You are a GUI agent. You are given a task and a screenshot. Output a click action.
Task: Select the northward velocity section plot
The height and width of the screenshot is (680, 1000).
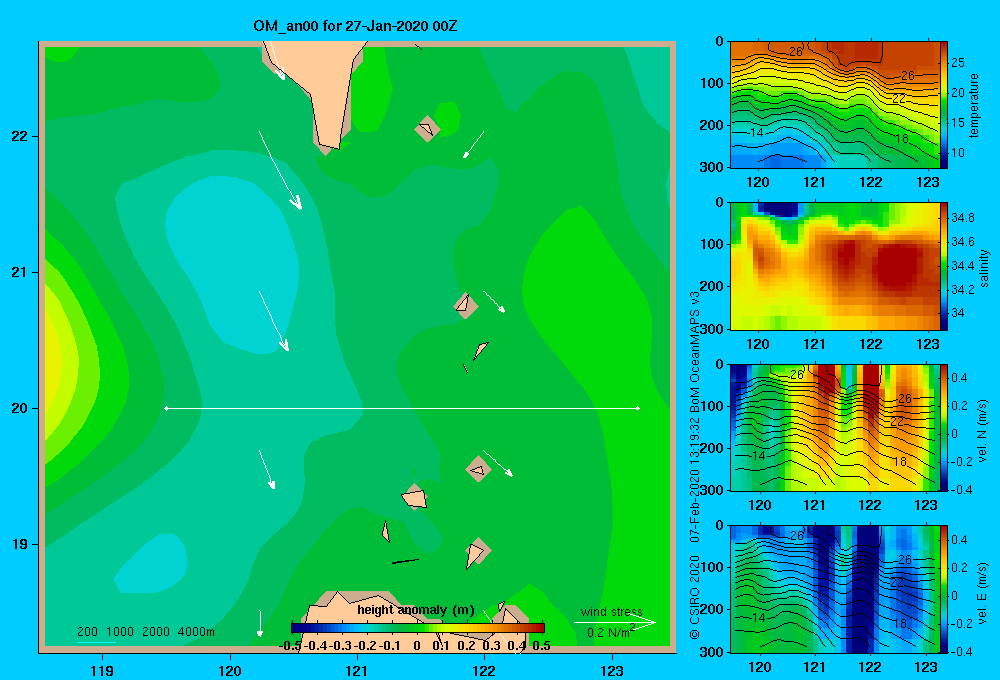pyautogui.click(x=835, y=427)
